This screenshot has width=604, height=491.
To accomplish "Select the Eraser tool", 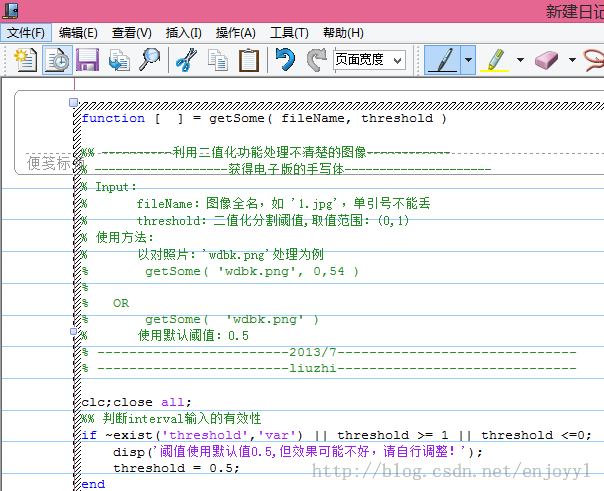I will pyautogui.click(x=546, y=60).
